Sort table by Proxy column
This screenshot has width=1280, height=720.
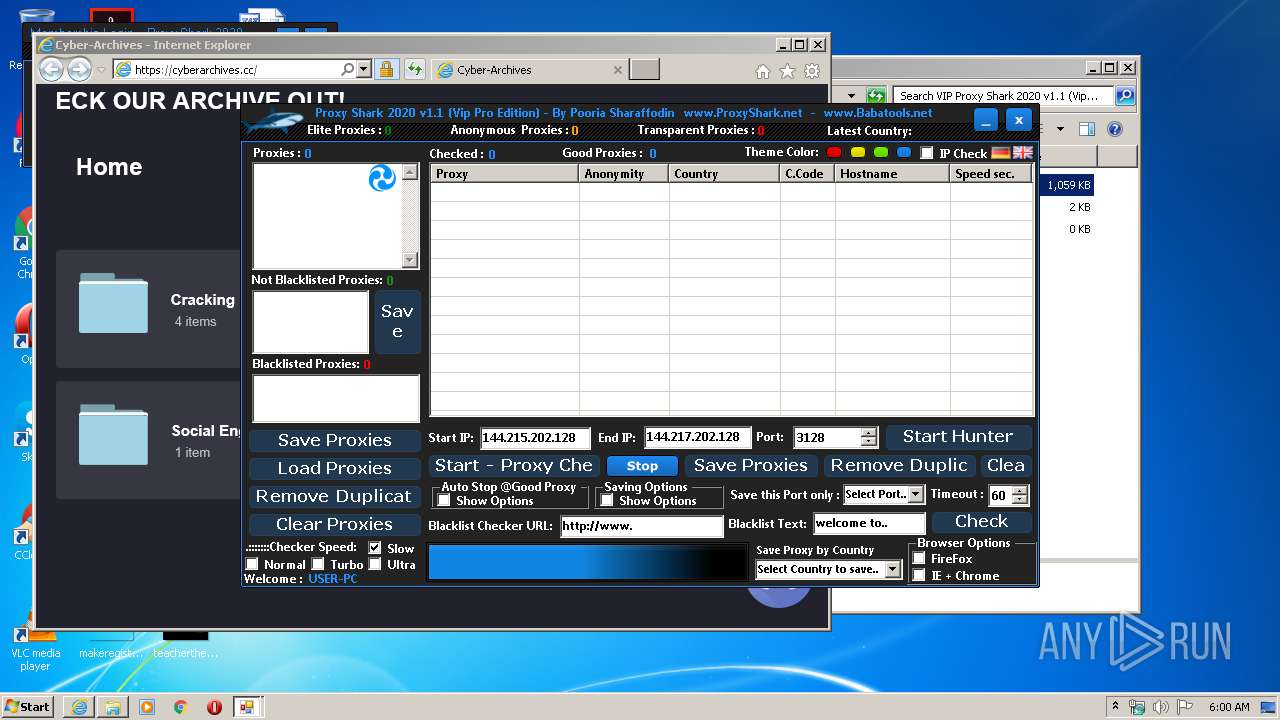click(505, 174)
